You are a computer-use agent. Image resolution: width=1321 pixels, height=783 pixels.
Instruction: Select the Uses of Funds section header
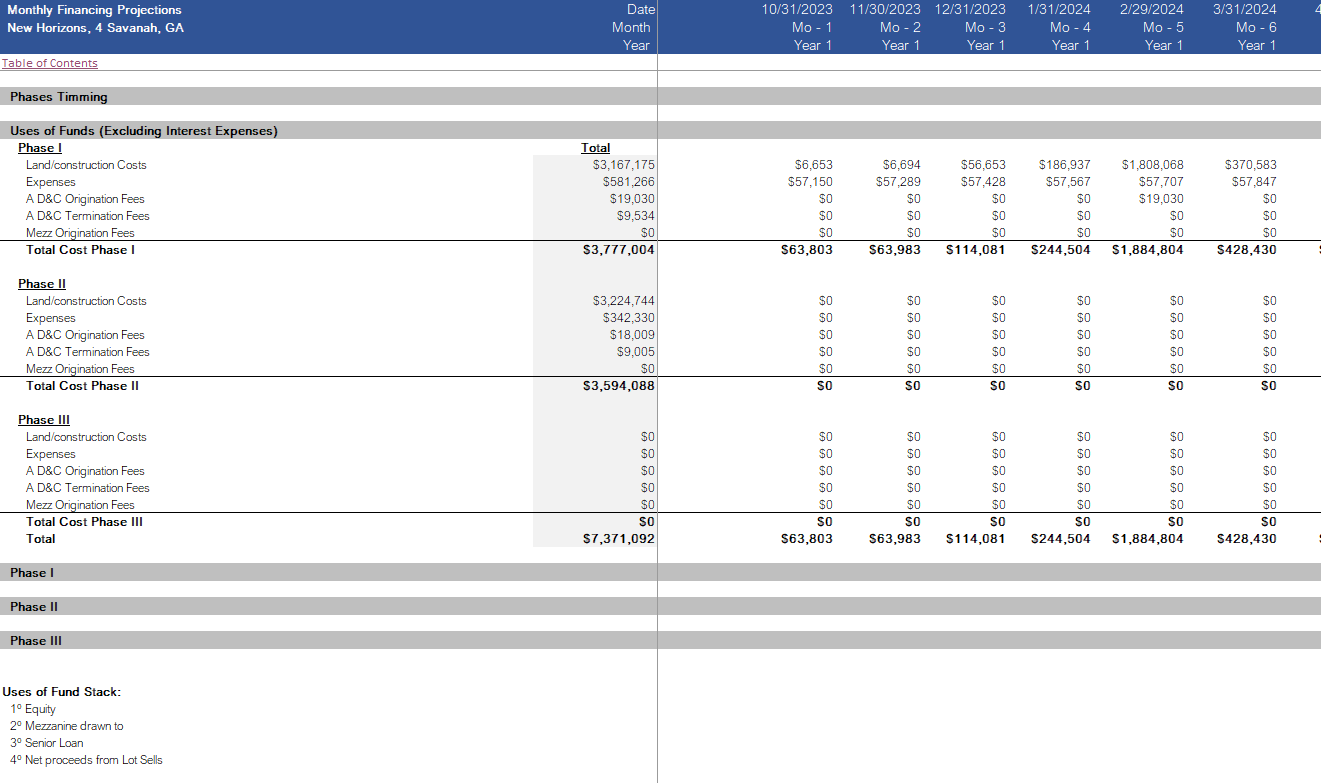point(144,131)
